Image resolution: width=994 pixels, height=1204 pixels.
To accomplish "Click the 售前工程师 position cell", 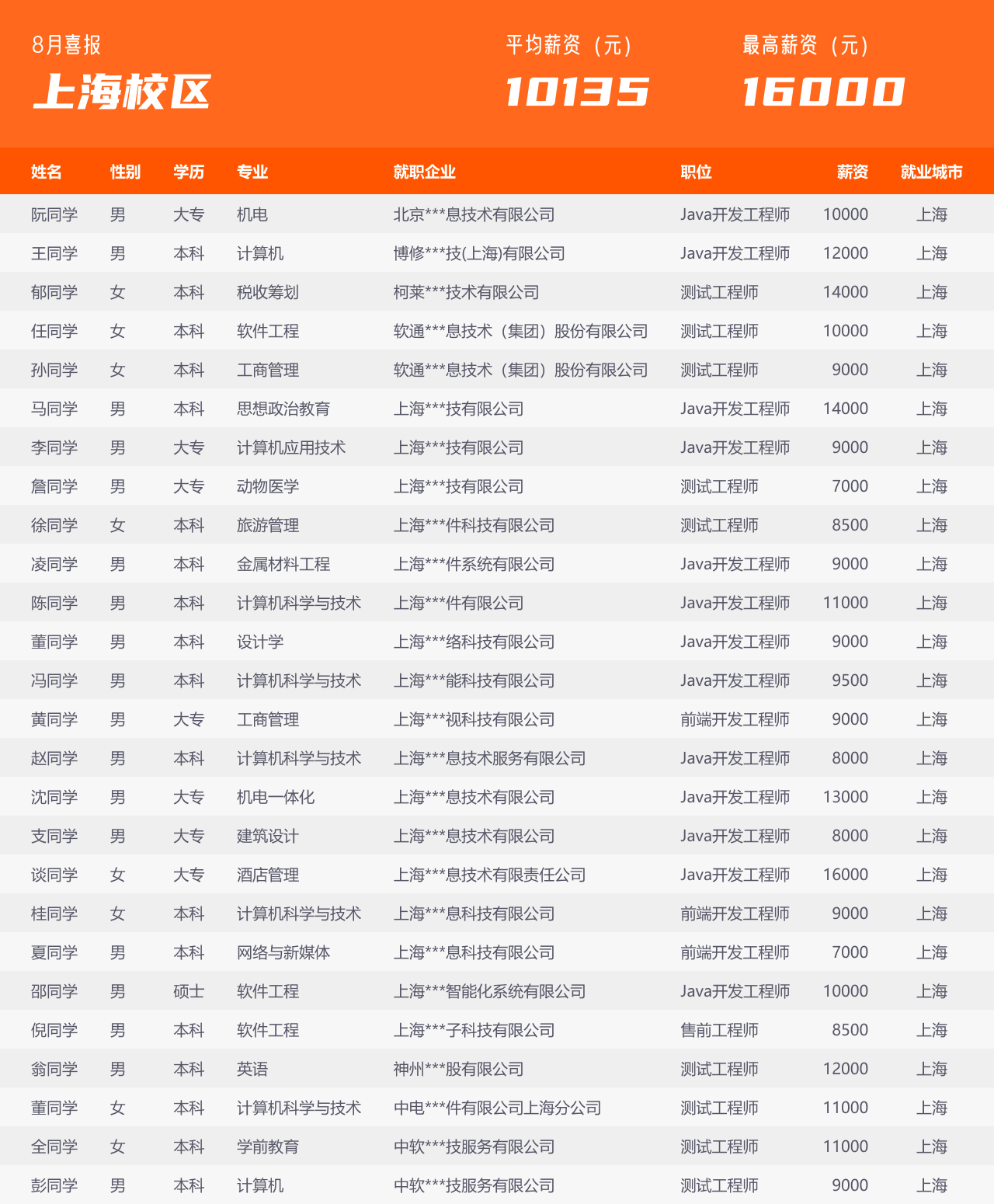I will 719,1030.
